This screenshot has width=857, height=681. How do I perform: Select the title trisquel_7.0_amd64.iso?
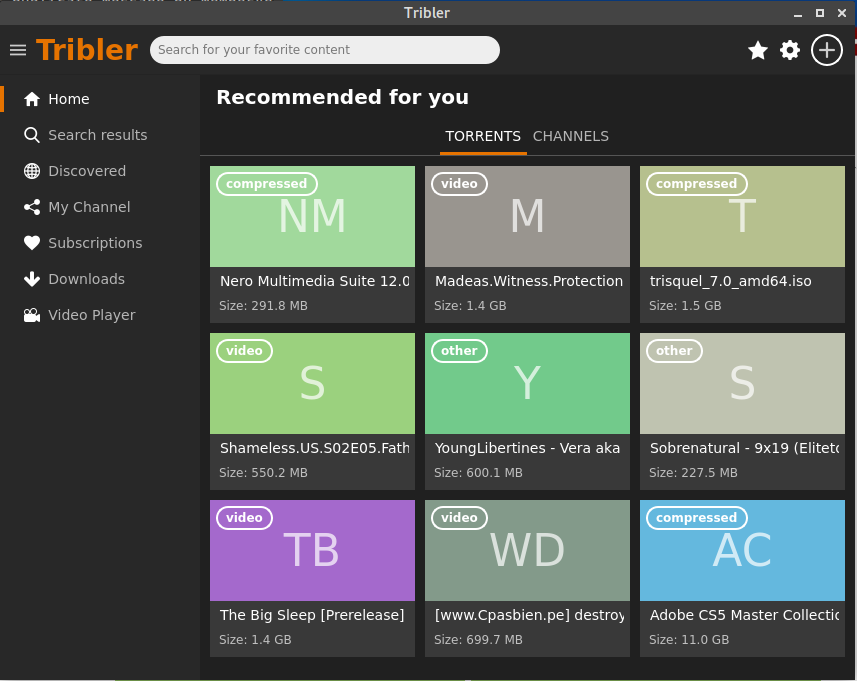(730, 281)
